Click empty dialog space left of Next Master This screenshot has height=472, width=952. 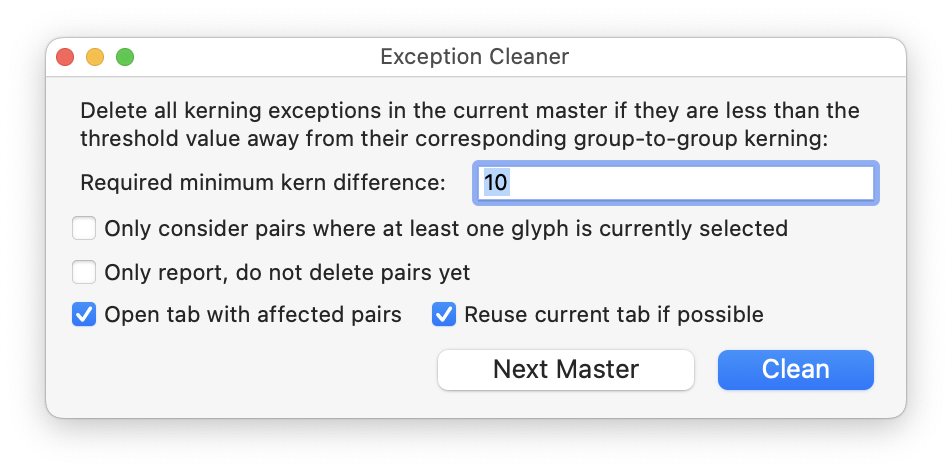(250, 370)
